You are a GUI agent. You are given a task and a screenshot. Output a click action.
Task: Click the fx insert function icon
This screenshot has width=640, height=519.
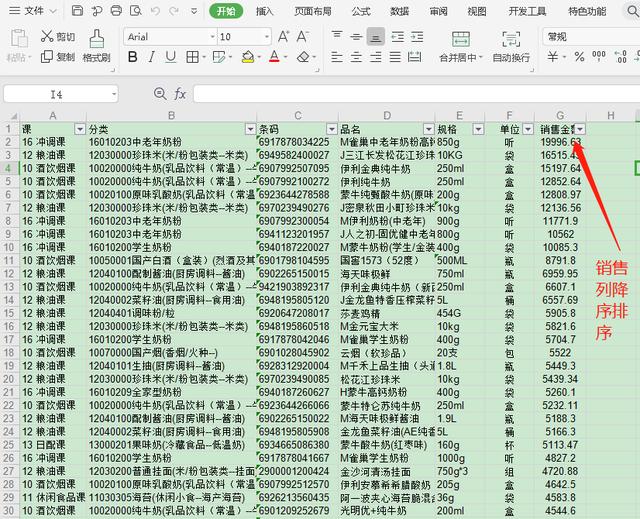coord(180,94)
